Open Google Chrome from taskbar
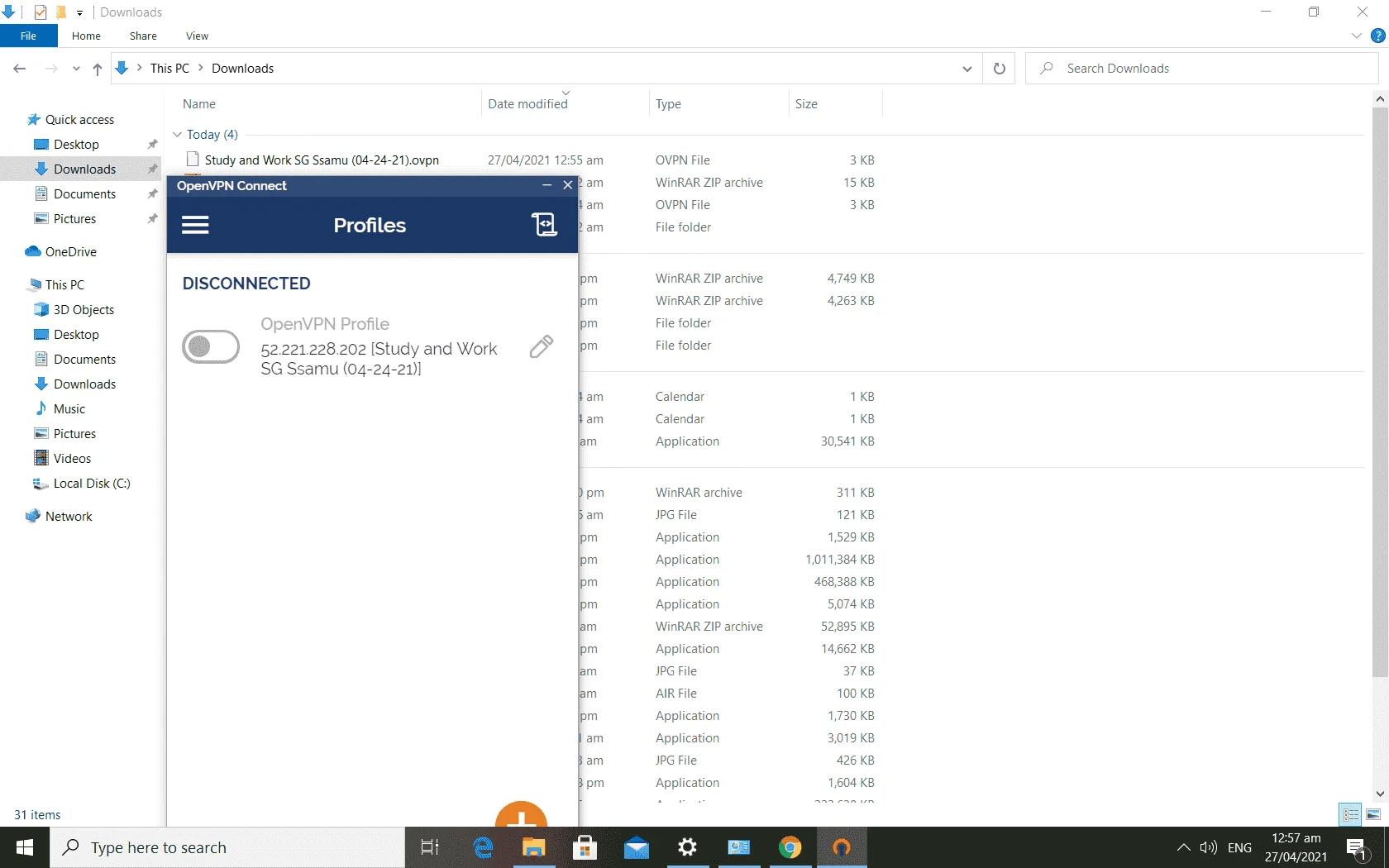 [790, 847]
